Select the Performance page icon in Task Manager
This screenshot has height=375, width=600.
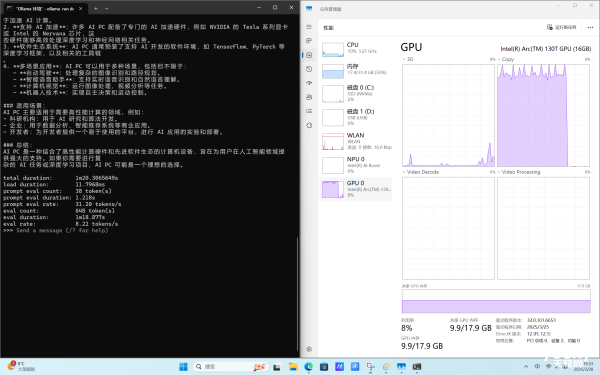(309, 55)
